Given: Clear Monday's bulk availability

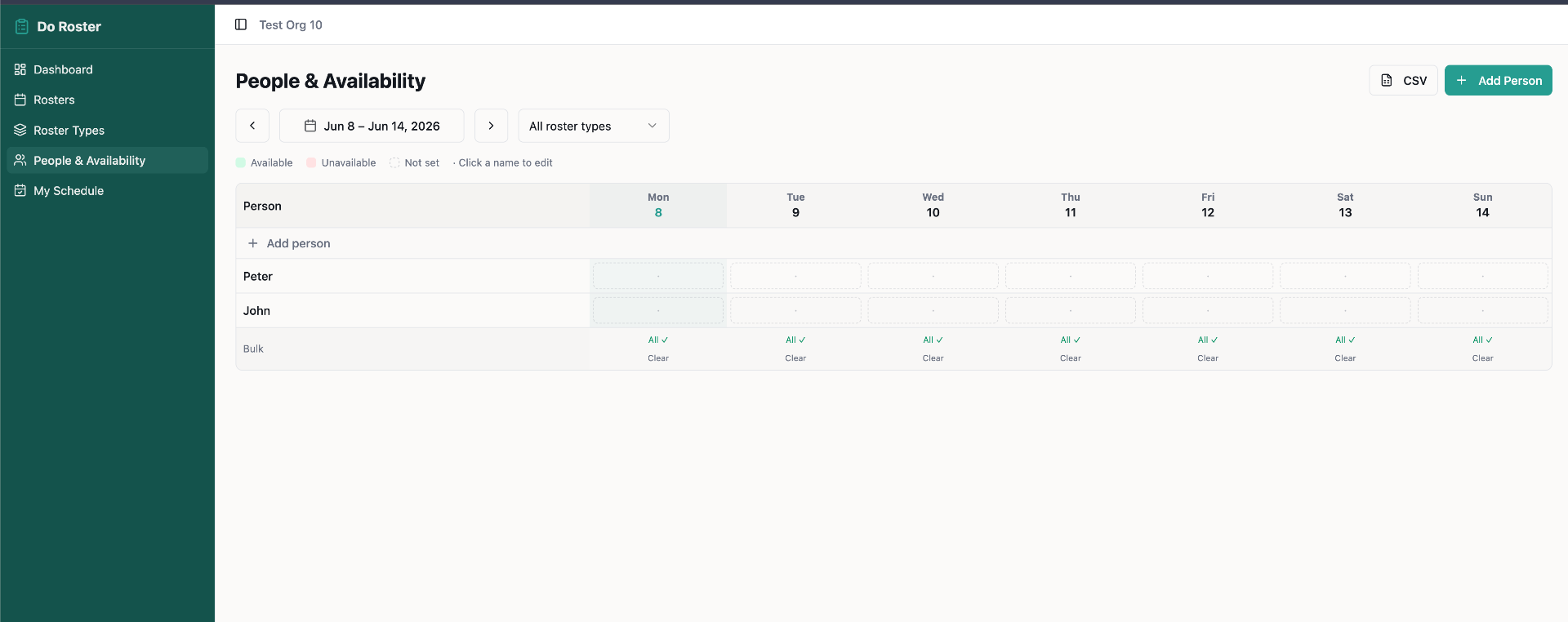Looking at the screenshot, I should (658, 358).
